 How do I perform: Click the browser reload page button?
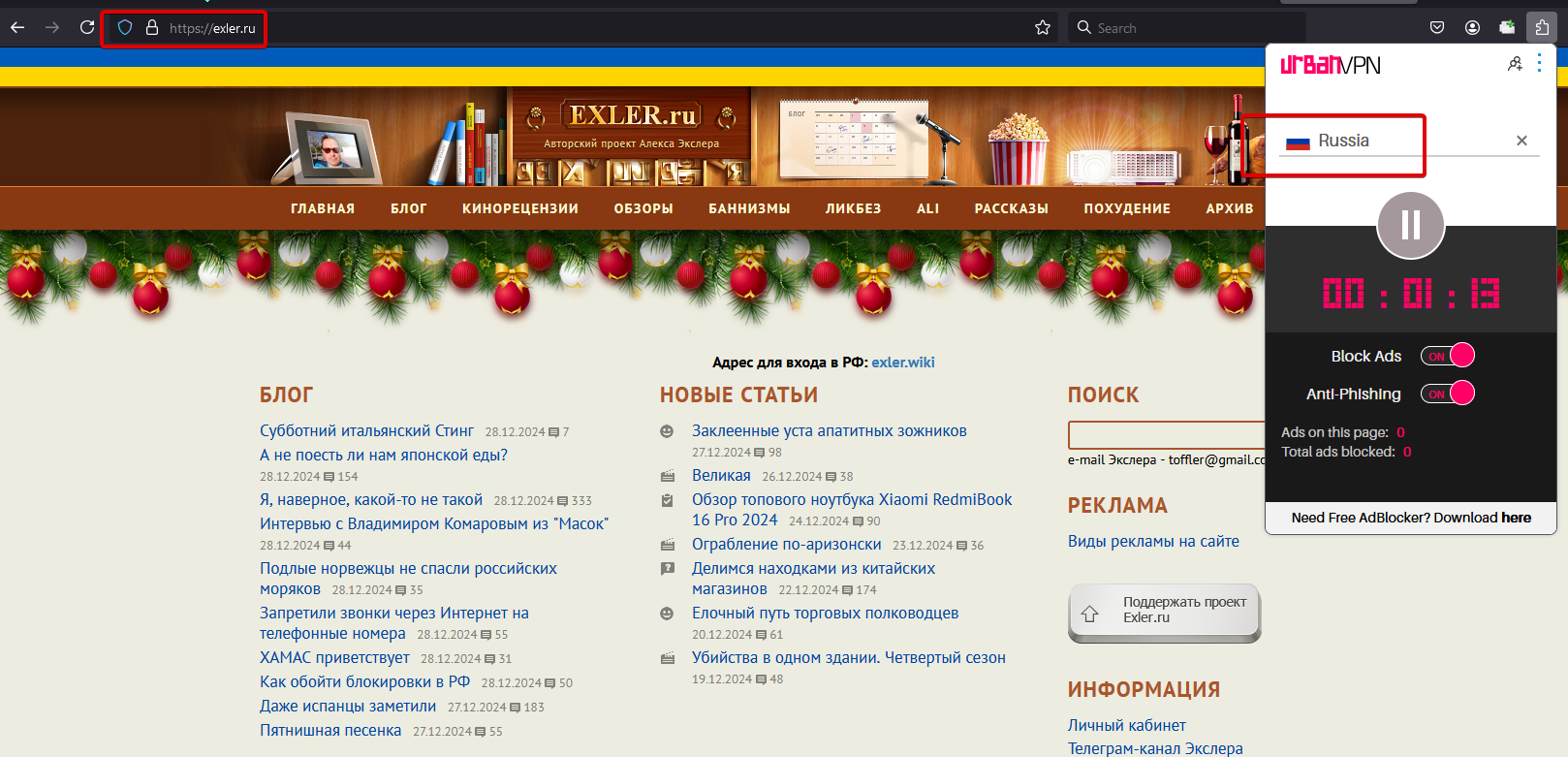click(x=87, y=28)
